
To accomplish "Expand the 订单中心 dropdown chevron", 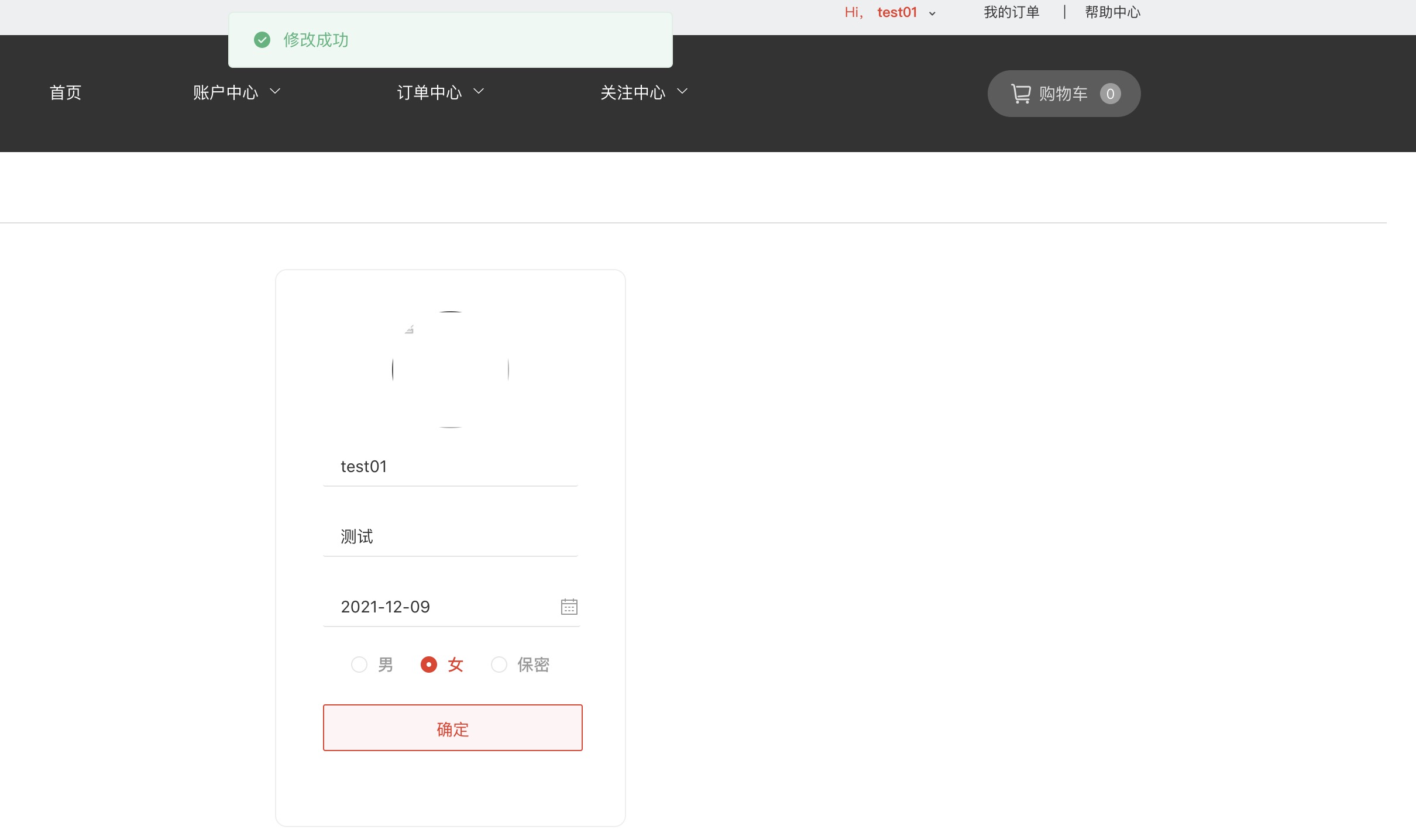I will click(479, 91).
